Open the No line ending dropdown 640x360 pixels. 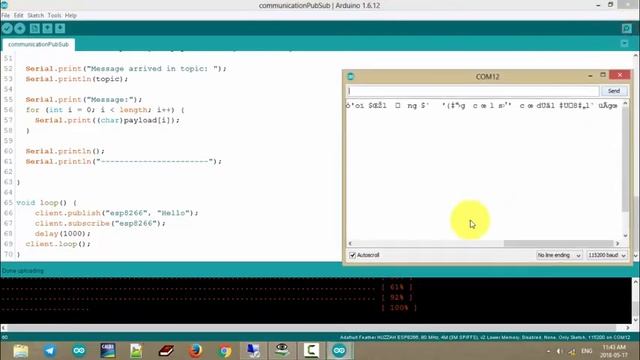point(559,255)
